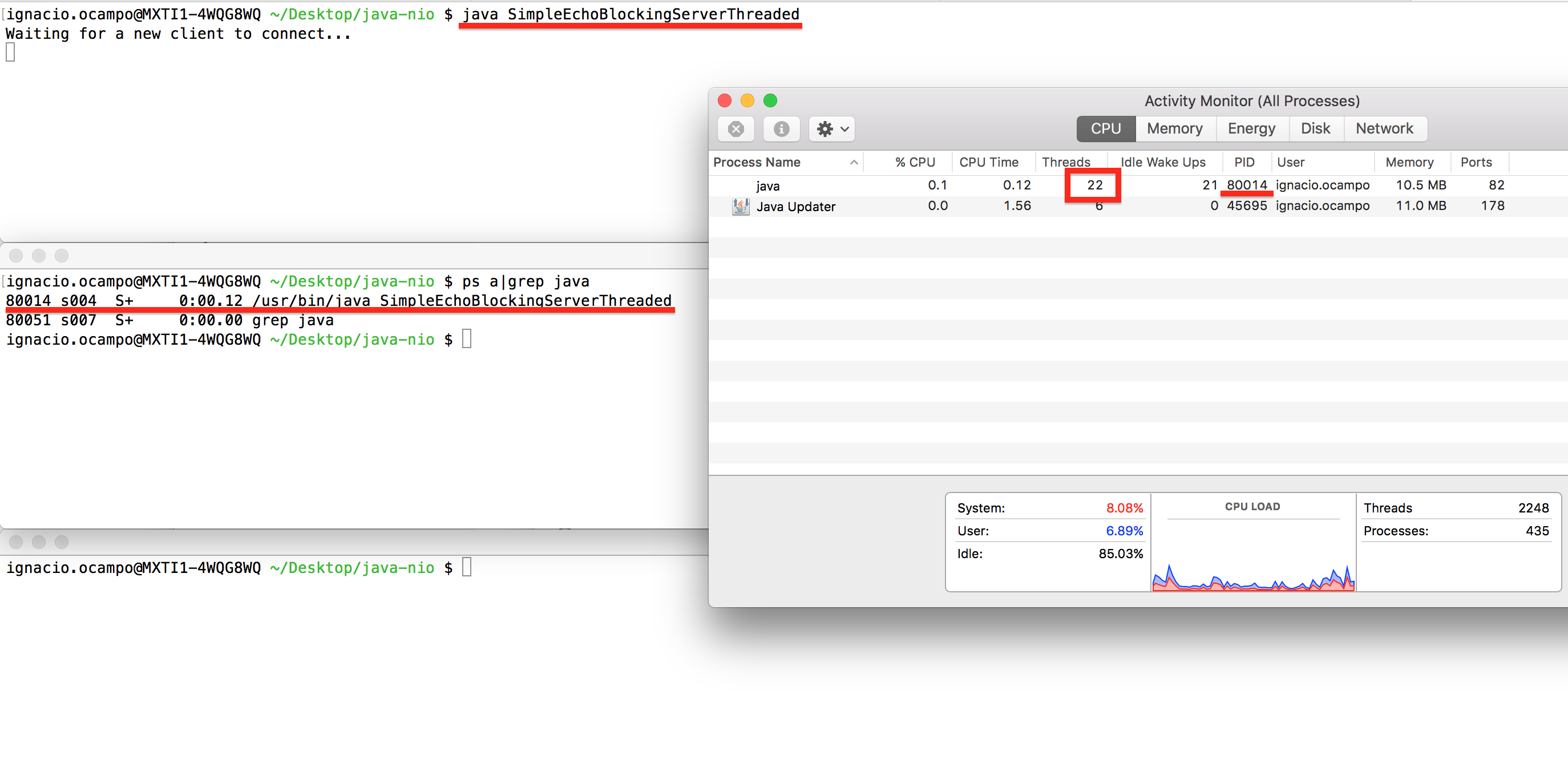
Task: Select the CPU view in Activity Monitor
Action: pyautogui.click(x=1105, y=128)
